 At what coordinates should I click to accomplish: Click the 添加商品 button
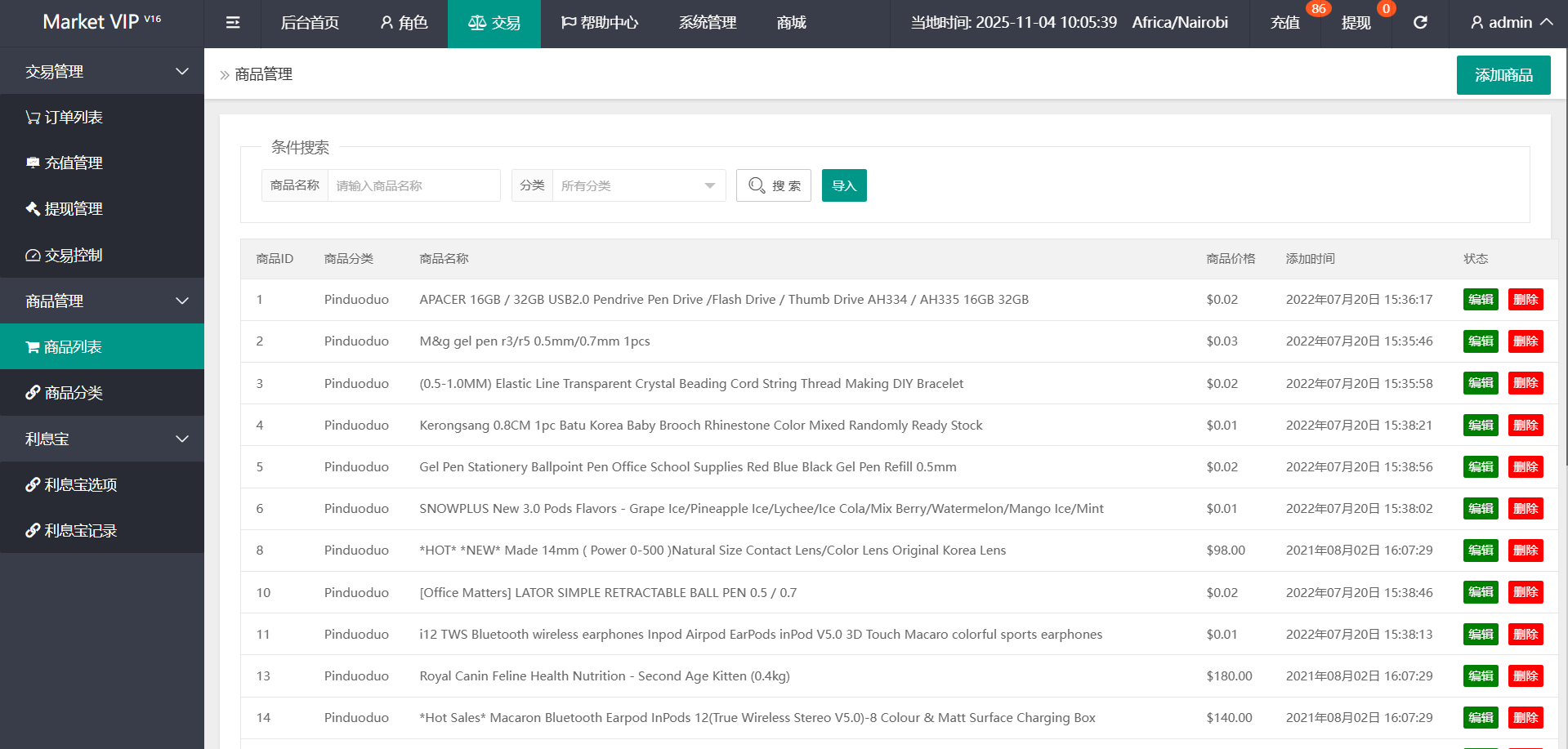click(1503, 75)
